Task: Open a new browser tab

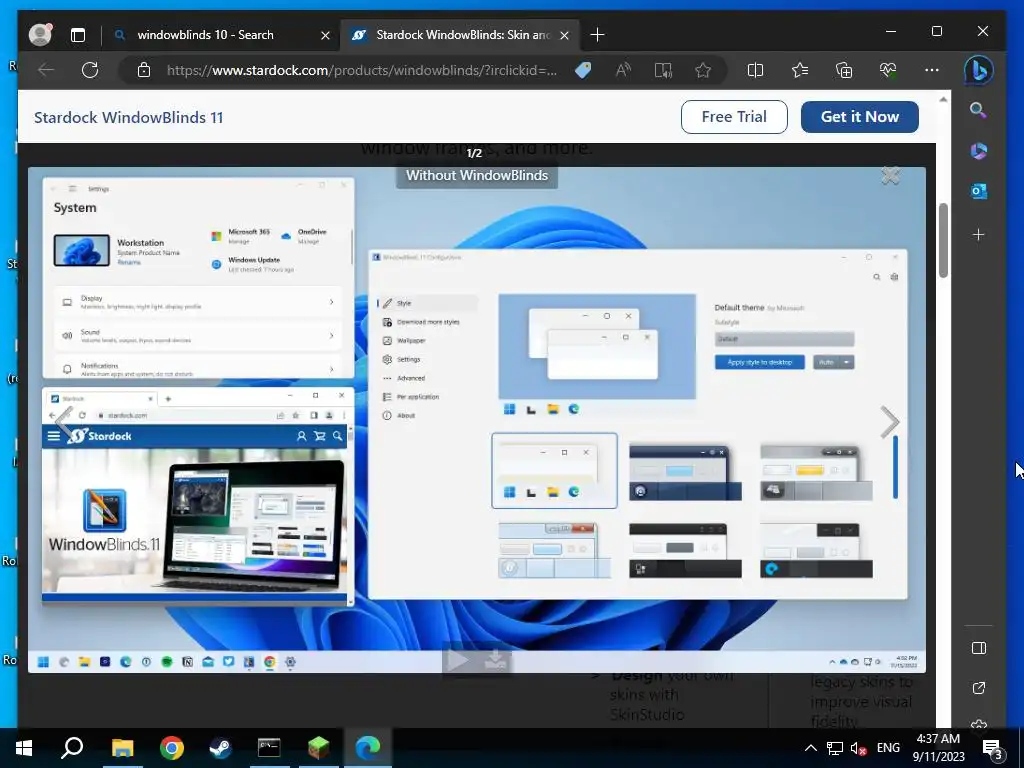Action: click(597, 35)
